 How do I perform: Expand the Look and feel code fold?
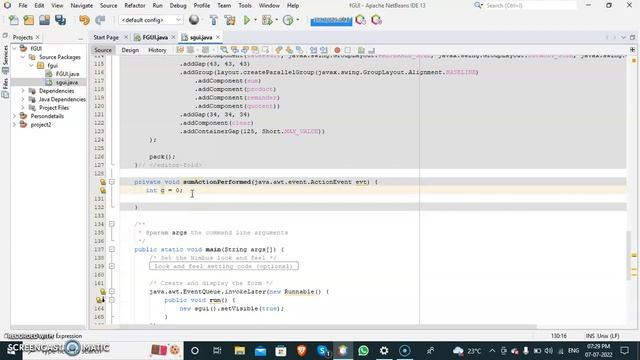112,267
